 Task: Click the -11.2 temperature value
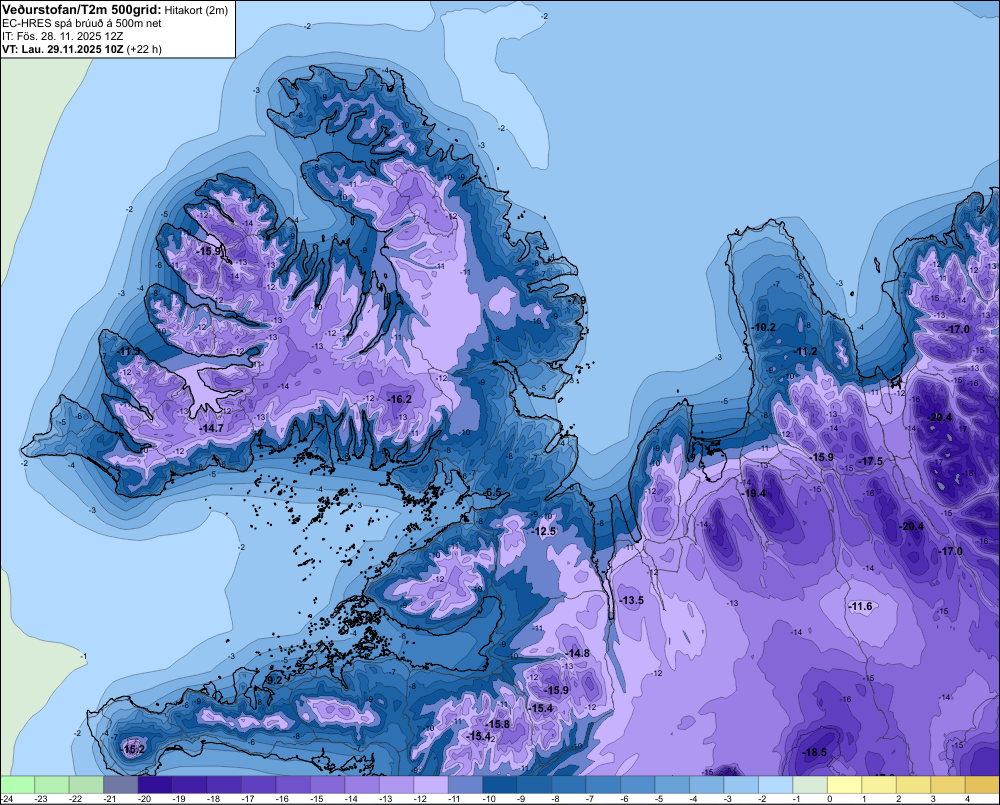pyautogui.click(x=805, y=351)
